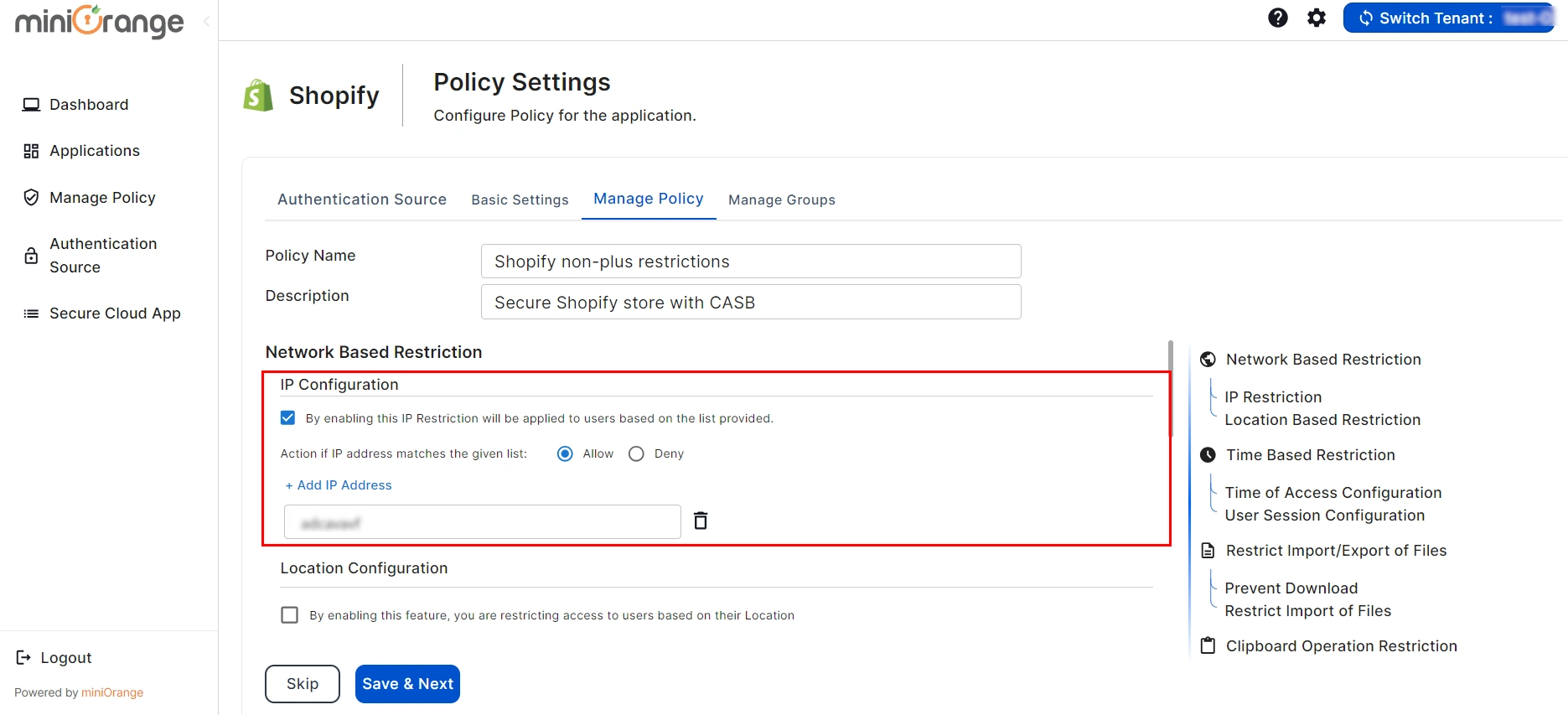Click Logout in the sidebar
The height and width of the screenshot is (715, 1568).
66,658
